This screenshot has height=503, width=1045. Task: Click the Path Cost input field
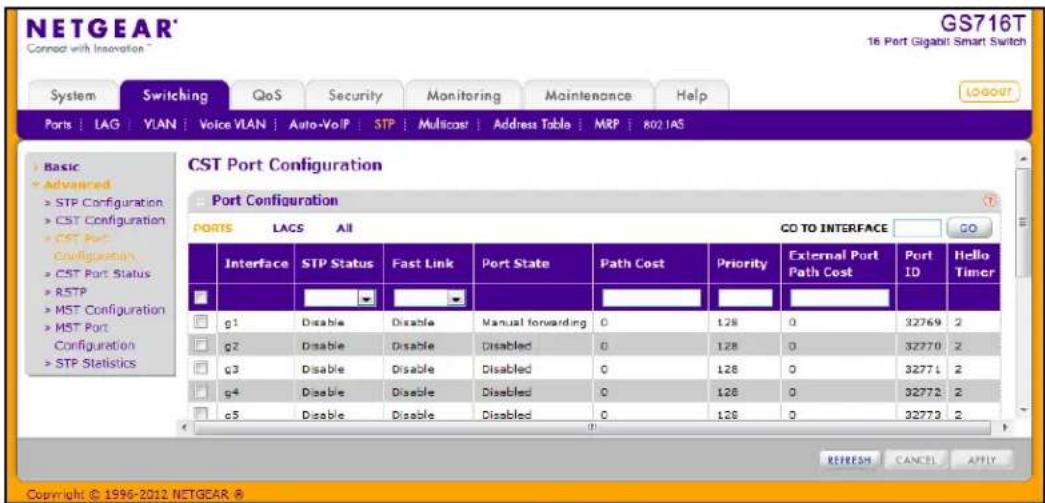651,297
